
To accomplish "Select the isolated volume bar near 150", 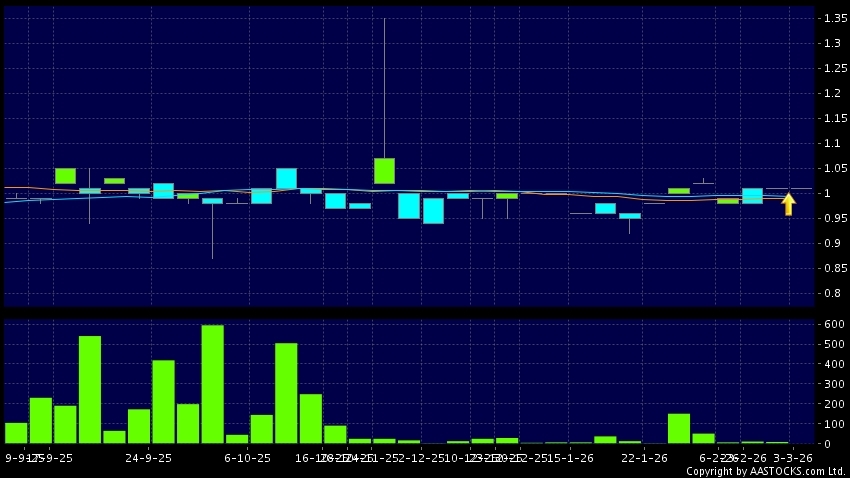I will 679,428.
